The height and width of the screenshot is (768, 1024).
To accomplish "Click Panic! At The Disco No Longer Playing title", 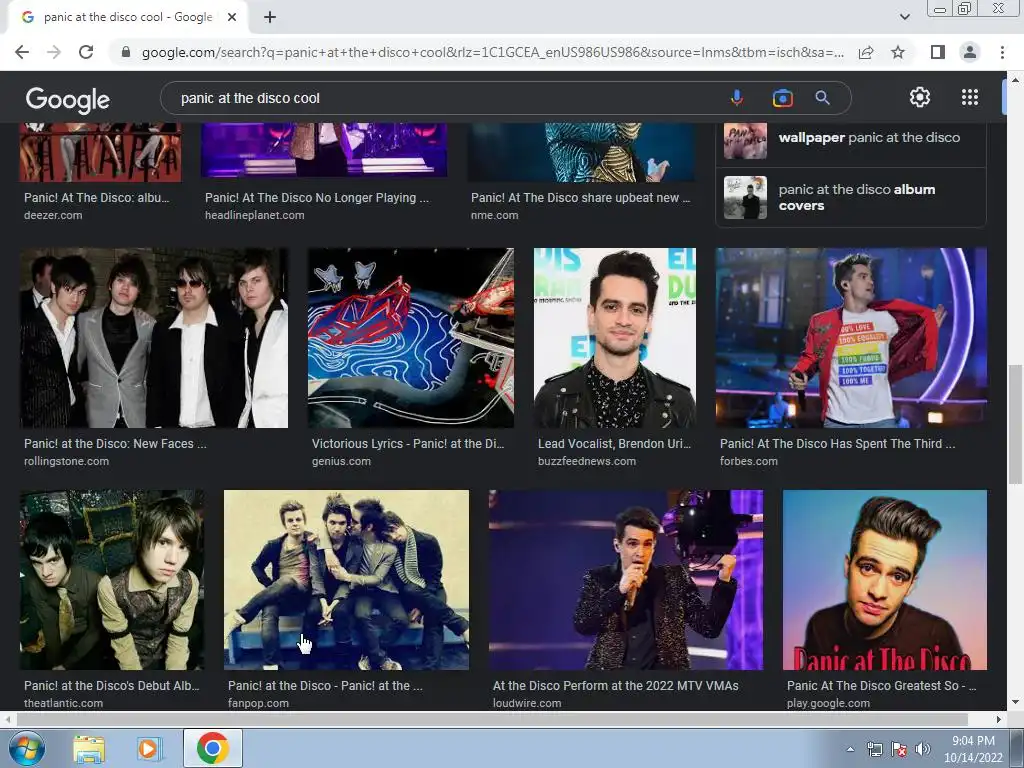I will tap(317, 197).
